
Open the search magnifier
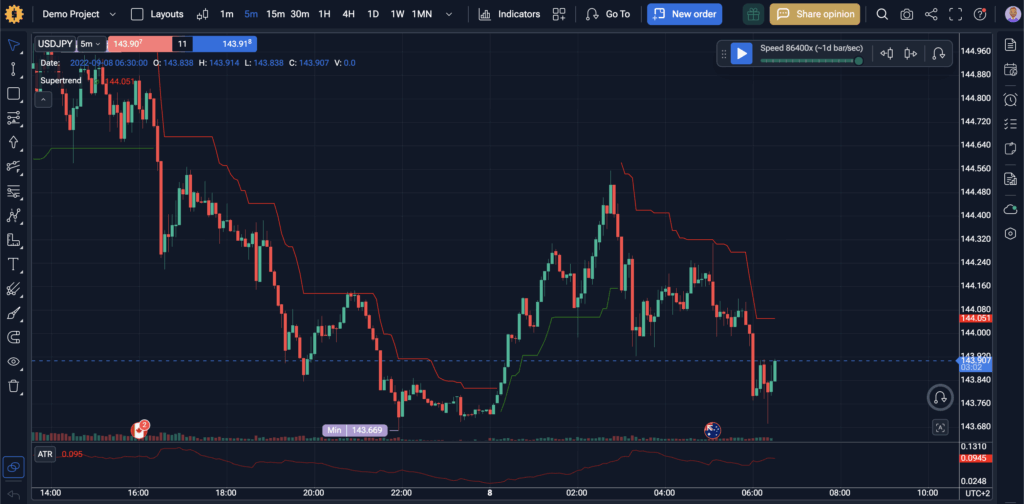pyautogui.click(x=882, y=14)
